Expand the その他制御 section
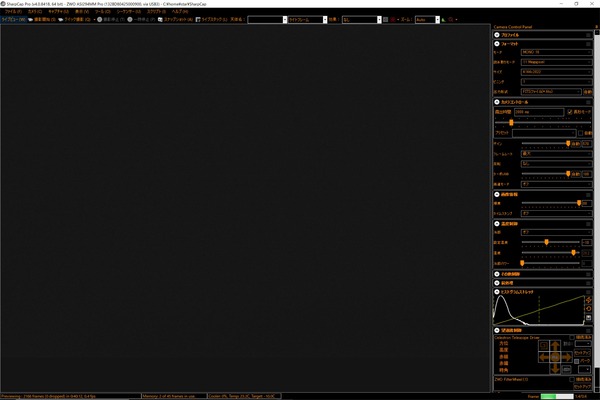Image resolution: width=600 pixels, height=400 pixels. tap(497, 274)
